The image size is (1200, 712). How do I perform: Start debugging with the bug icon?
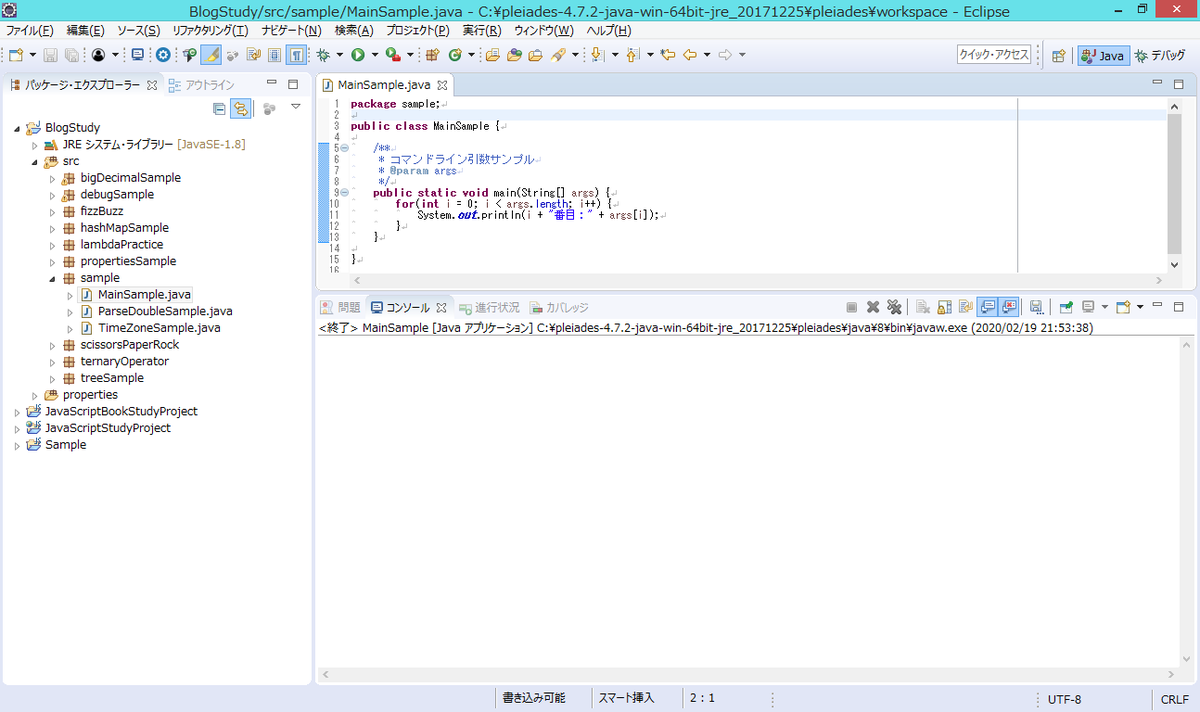point(323,55)
